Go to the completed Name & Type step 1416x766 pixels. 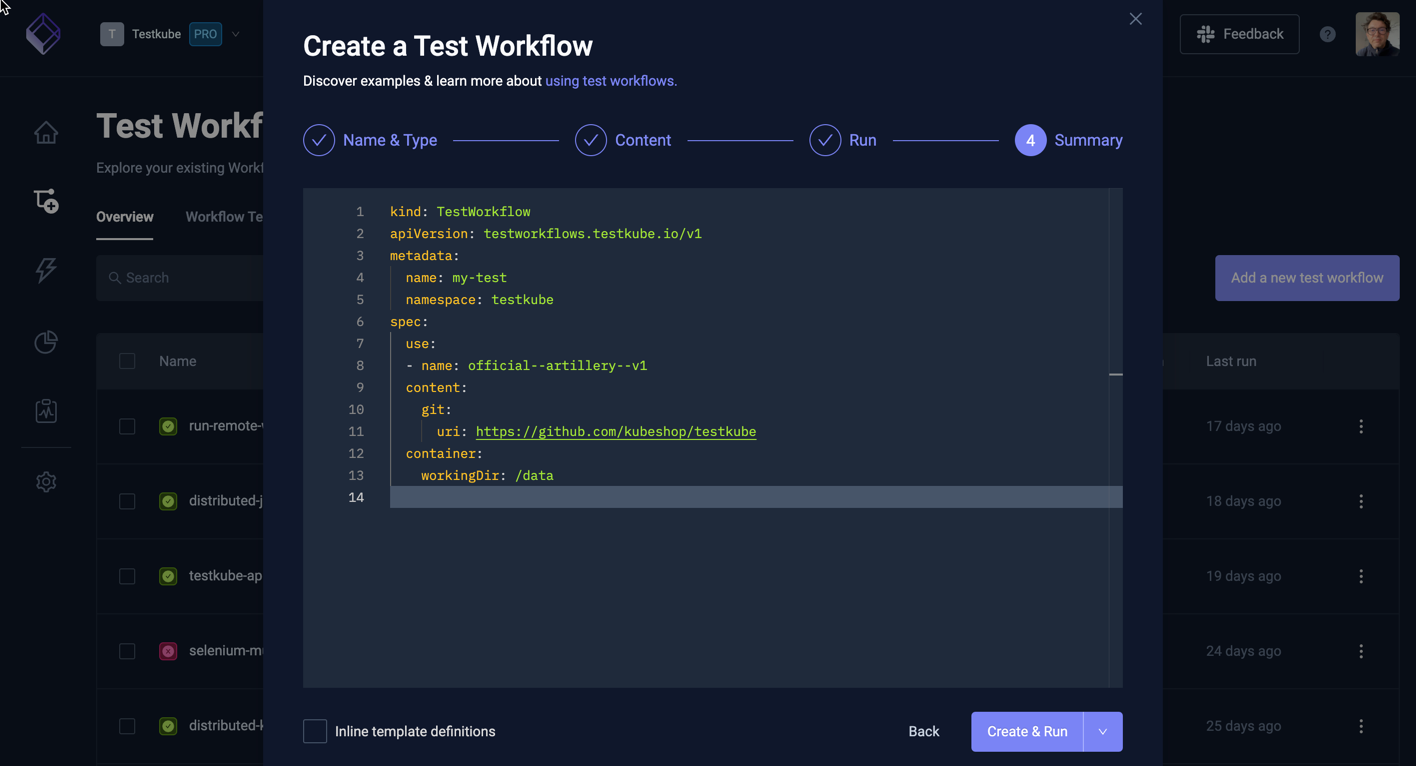pyautogui.click(x=370, y=140)
